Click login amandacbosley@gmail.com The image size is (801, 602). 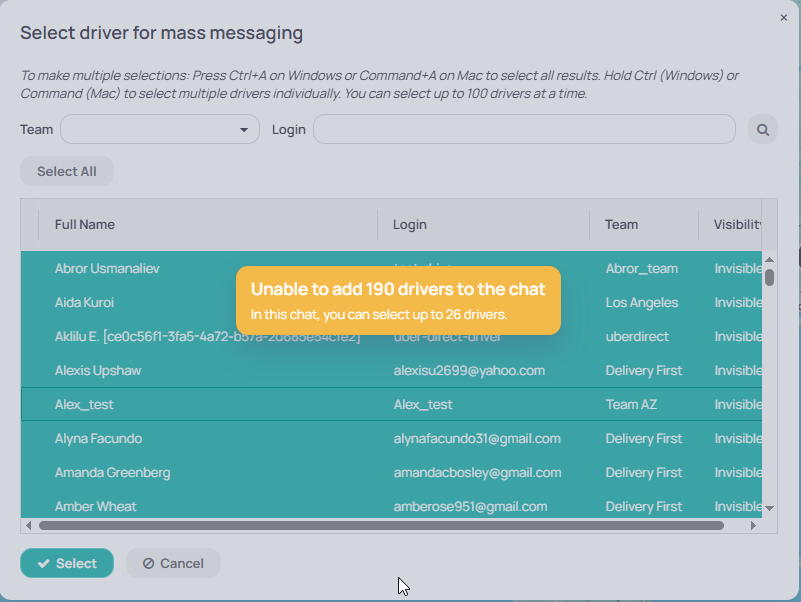pyautogui.click(x=477, y=473)
